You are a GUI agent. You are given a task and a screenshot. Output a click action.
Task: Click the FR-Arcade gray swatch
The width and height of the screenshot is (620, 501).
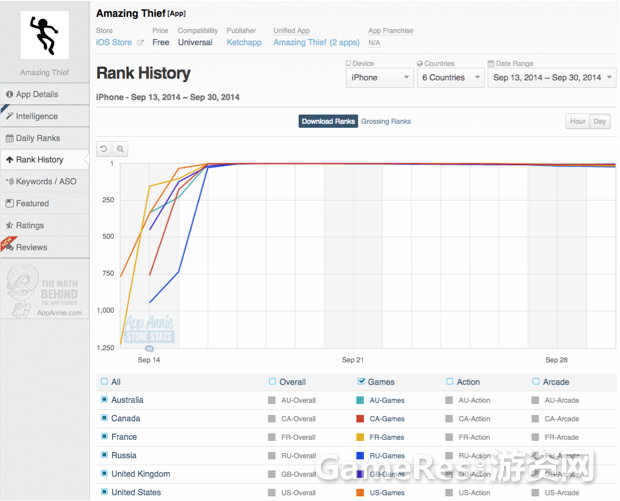[x=535, y=437]
